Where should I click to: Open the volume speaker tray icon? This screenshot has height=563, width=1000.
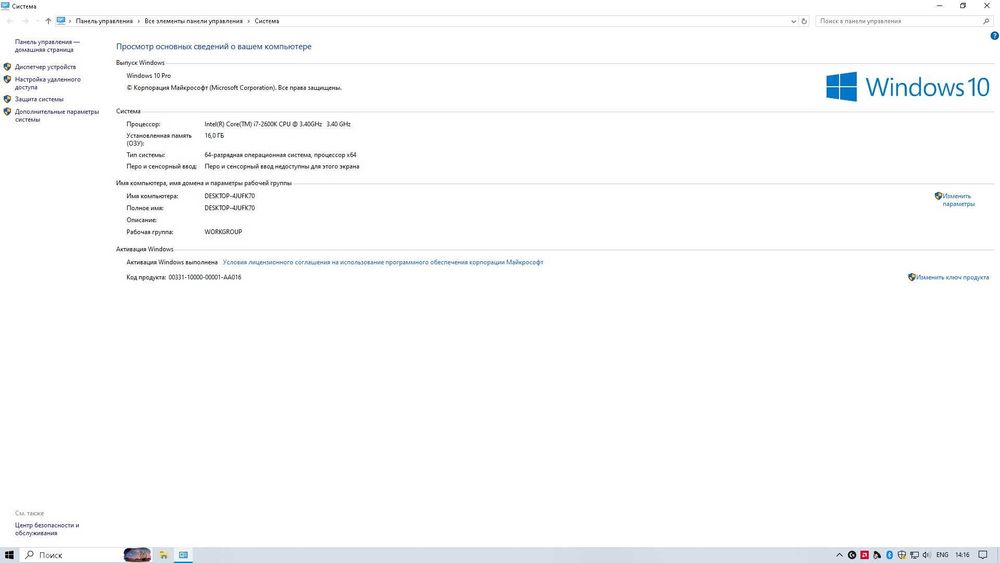point(926,555)
